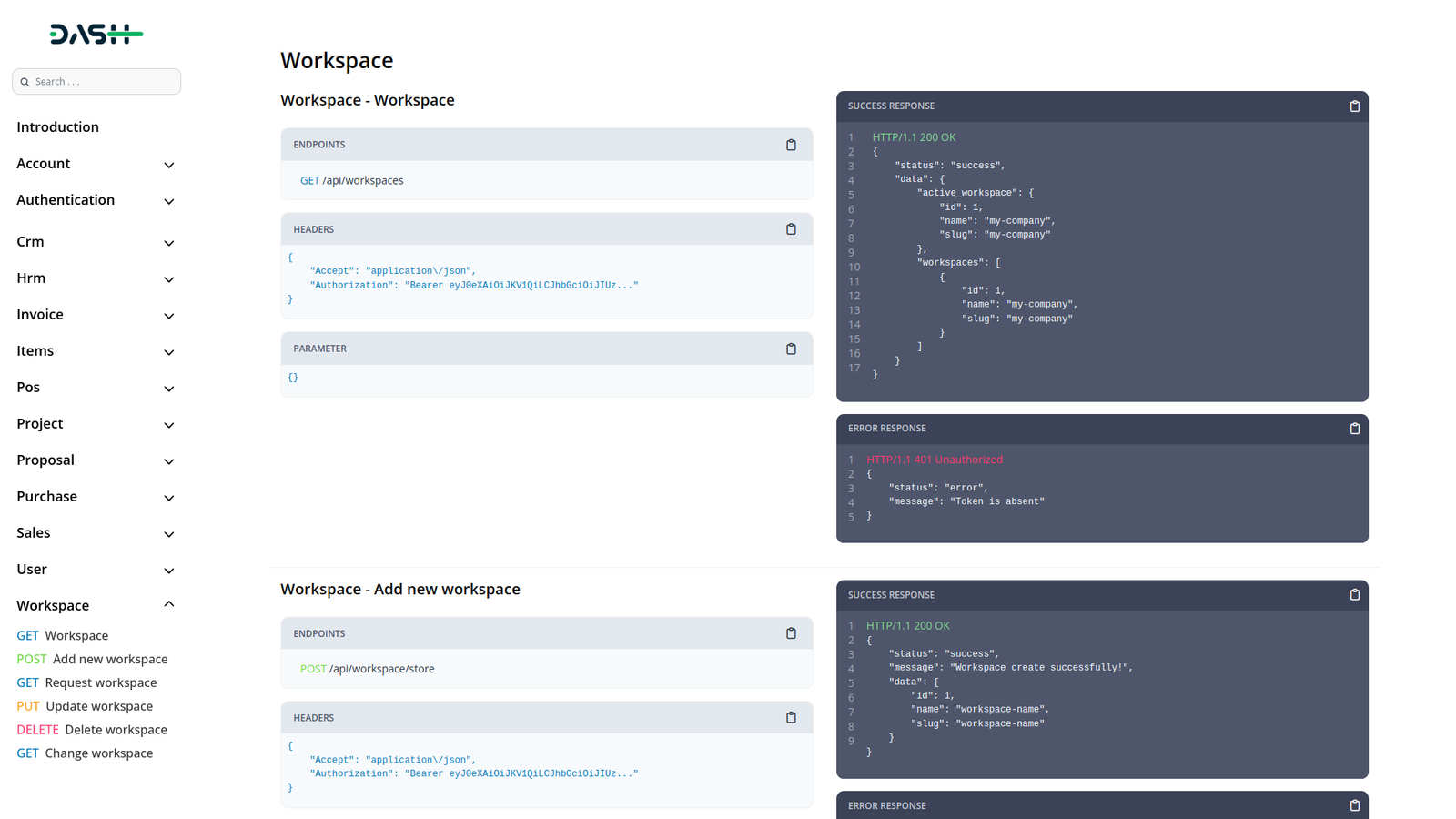The height and width of the screenshot is (819, 1456).
Task: Collapse the Workspace sidebar section
Action: point(168,605)
